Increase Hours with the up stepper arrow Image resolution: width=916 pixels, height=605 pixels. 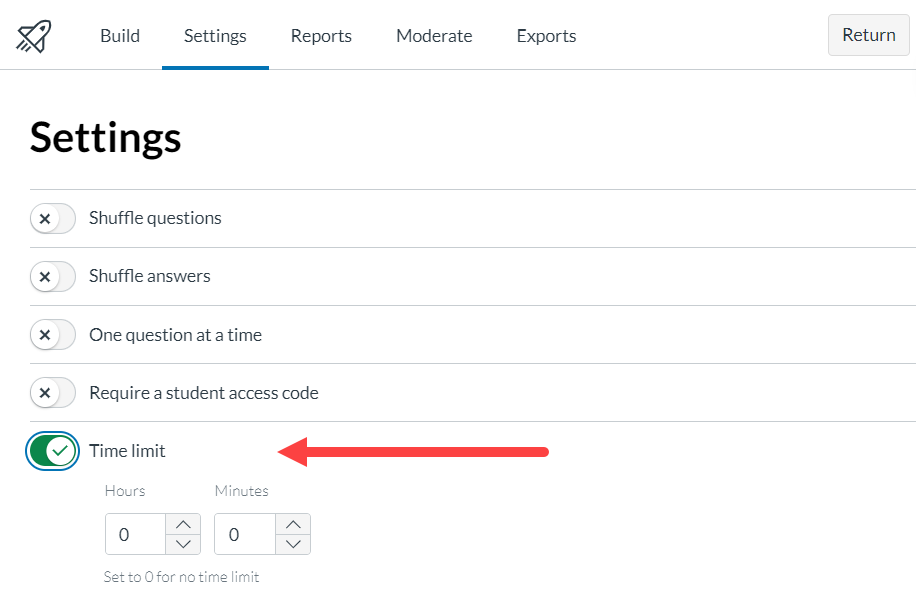click(x=183, y=523)
